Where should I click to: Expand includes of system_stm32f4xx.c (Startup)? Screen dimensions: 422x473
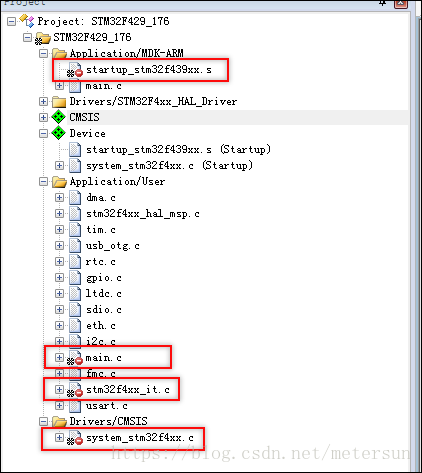59,165
